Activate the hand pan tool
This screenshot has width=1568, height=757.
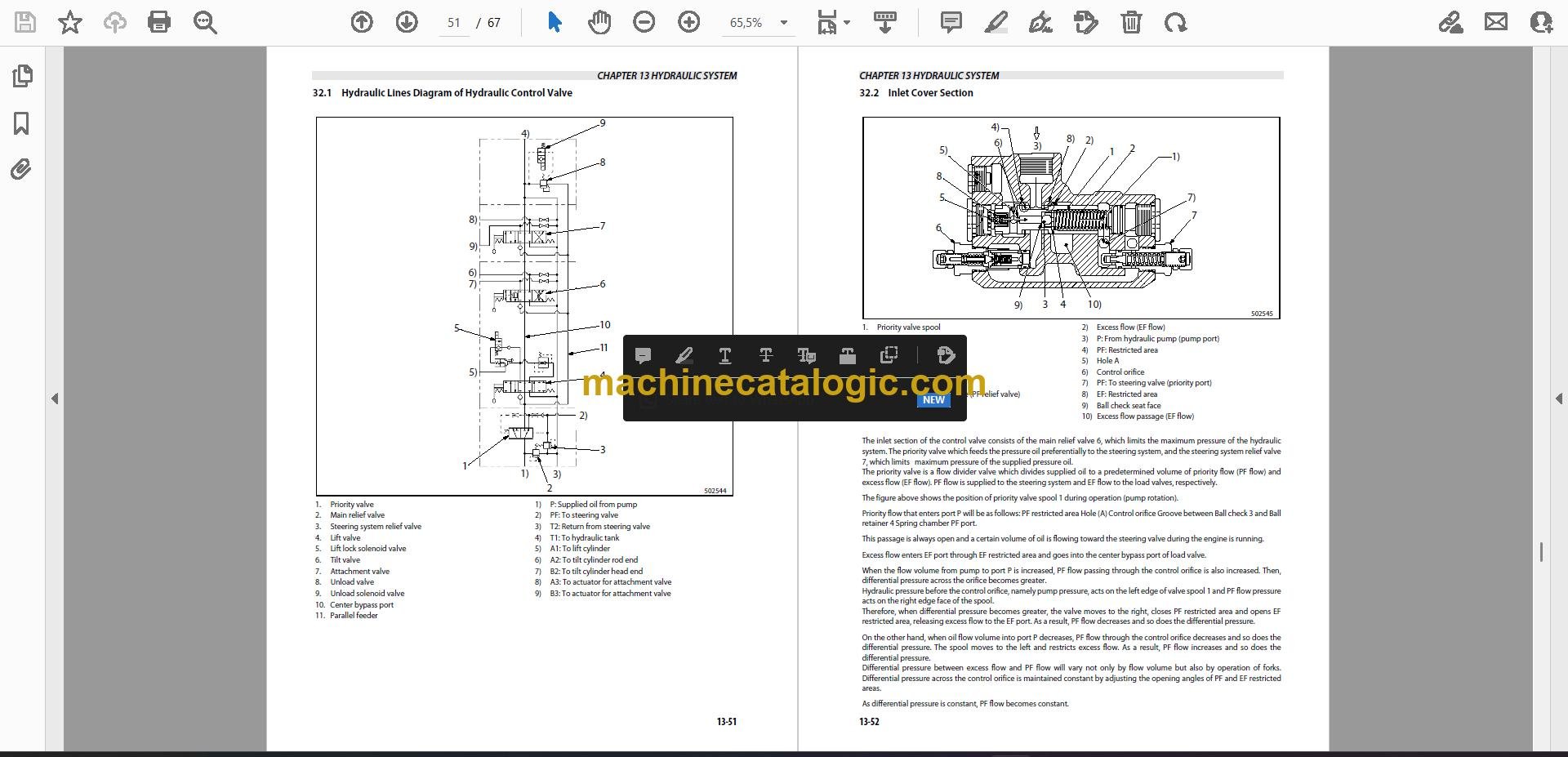[x=599, y=23]
